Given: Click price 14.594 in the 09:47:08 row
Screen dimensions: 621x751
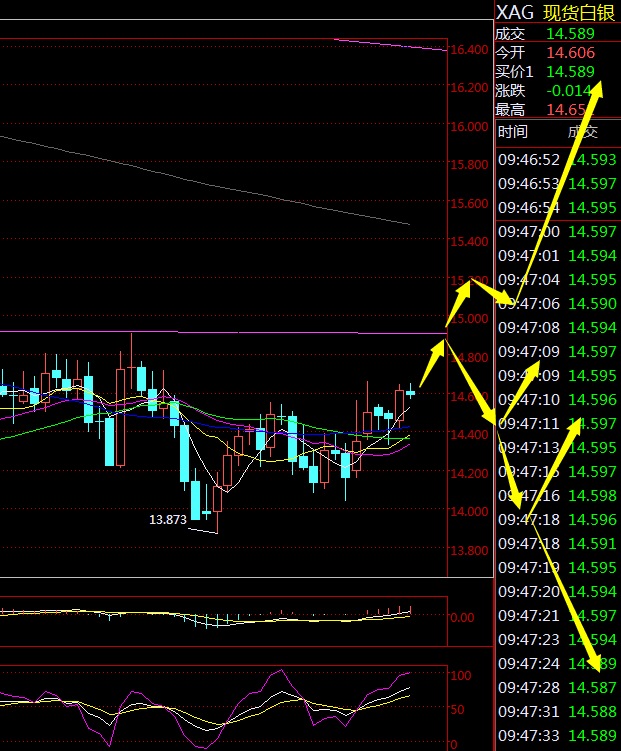Looking at the screenshot, I should click(x=592, y=328).
